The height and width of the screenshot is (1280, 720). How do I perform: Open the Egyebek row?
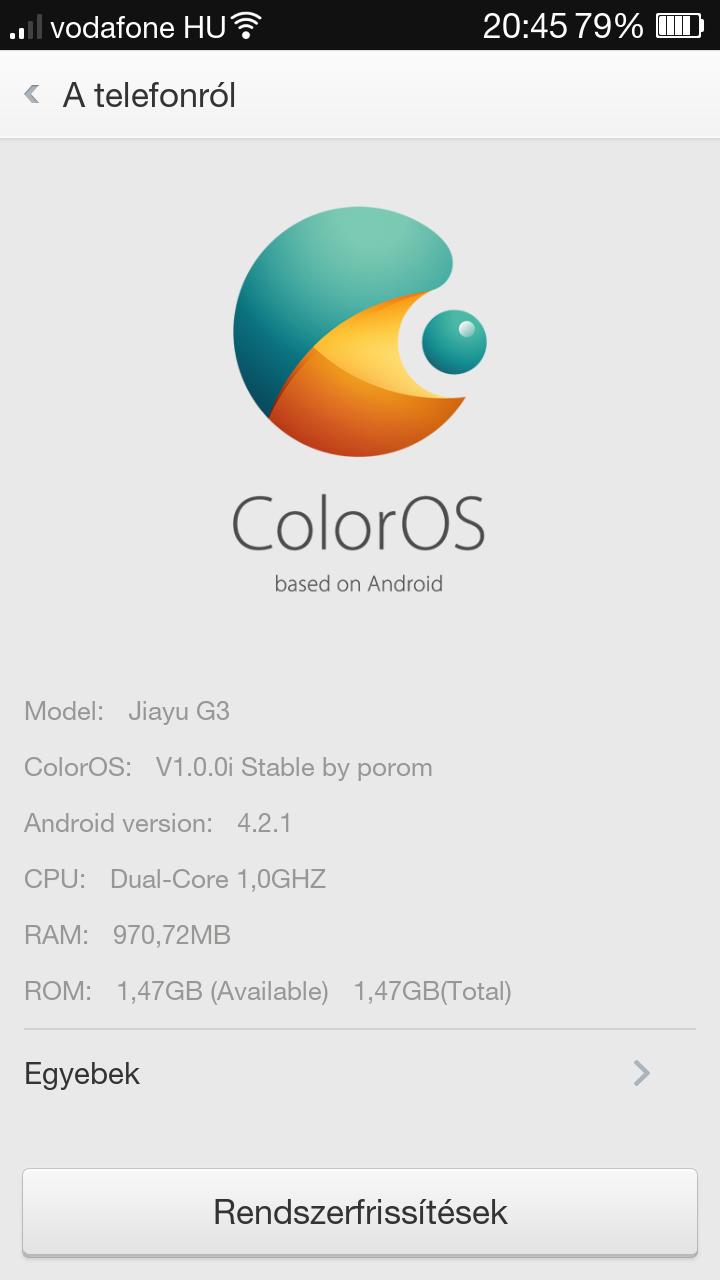[360, 1074]
